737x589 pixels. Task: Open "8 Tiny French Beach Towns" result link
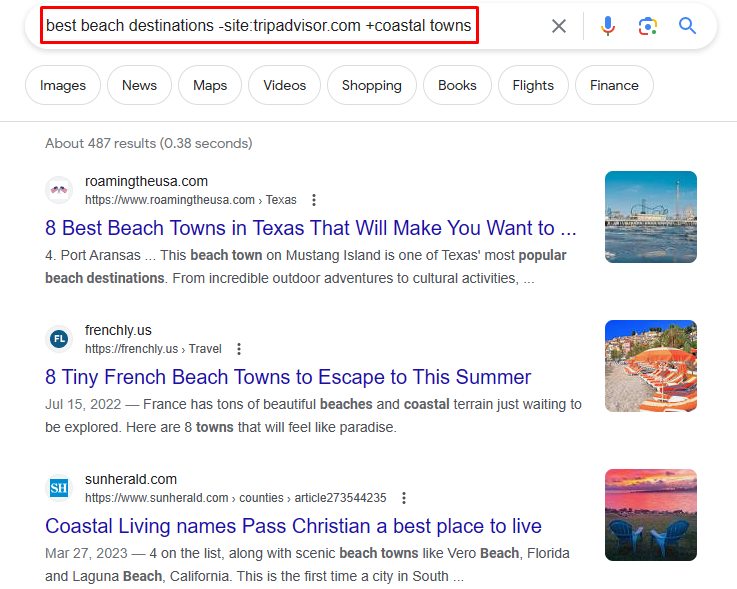click(x=288, y=377)
